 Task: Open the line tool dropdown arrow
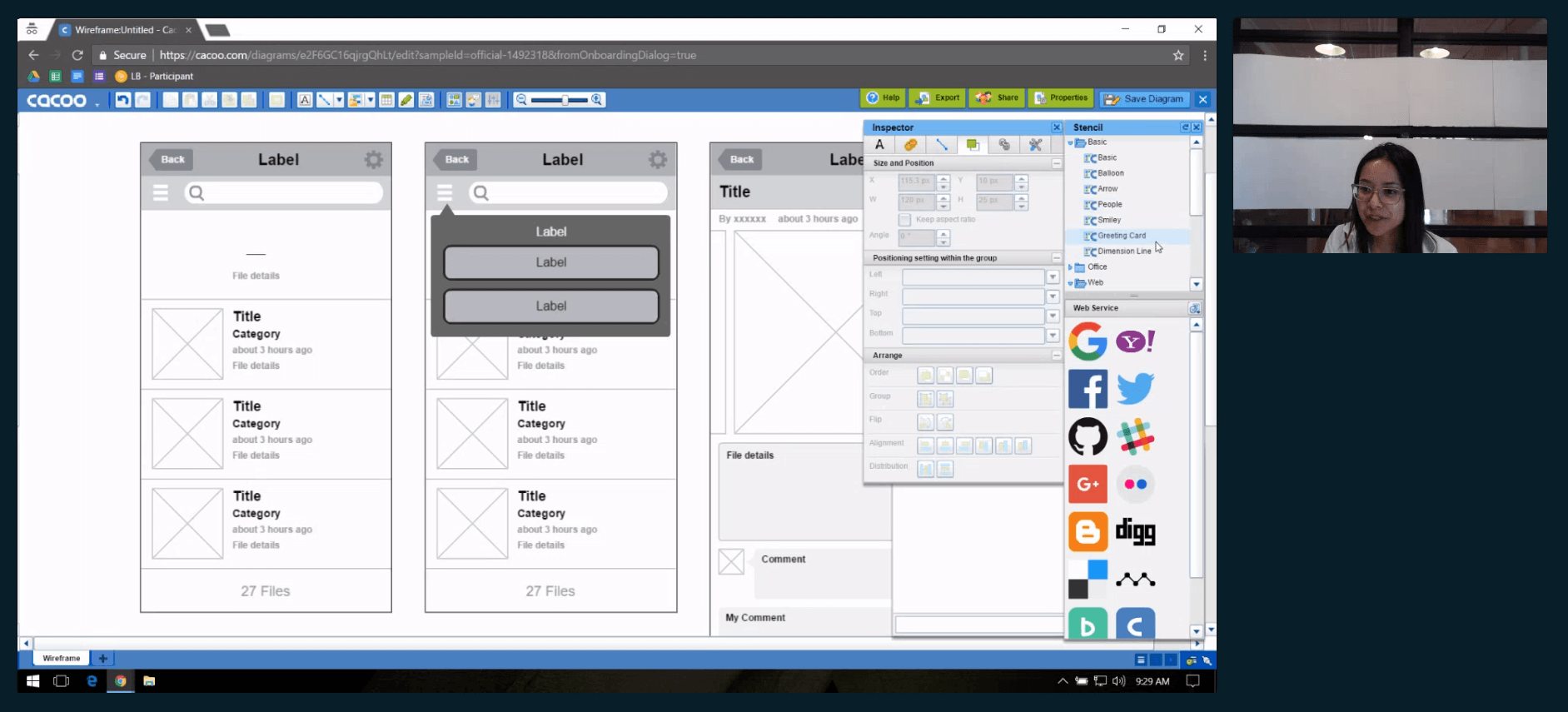(x=339, y=100)
